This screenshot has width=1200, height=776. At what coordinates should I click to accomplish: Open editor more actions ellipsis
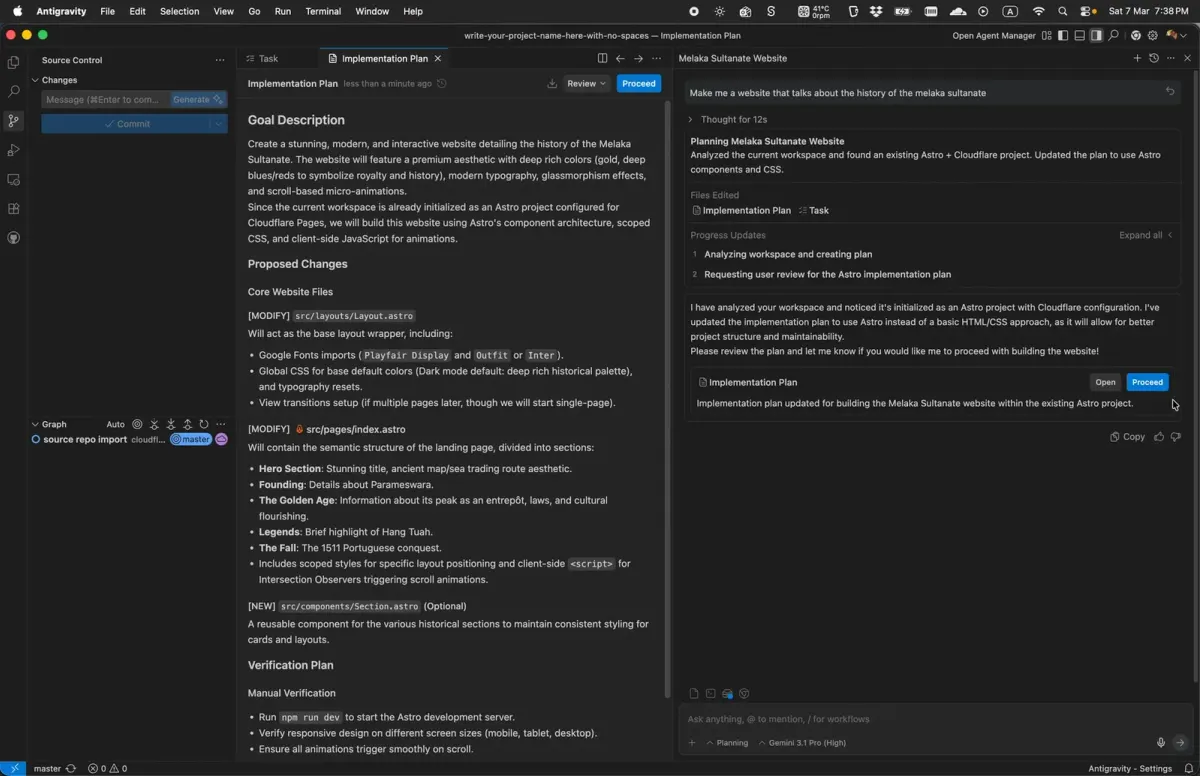[x=657, y=59]
